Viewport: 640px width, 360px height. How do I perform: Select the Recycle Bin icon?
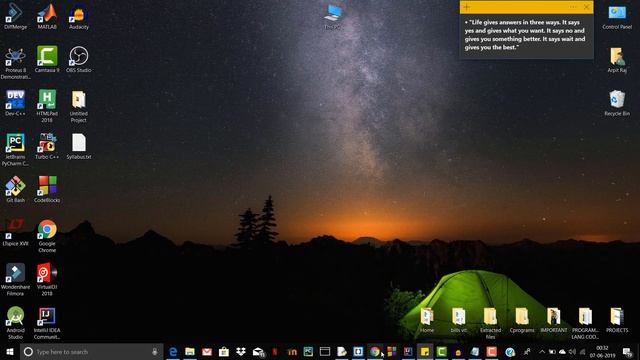(617, 103)
